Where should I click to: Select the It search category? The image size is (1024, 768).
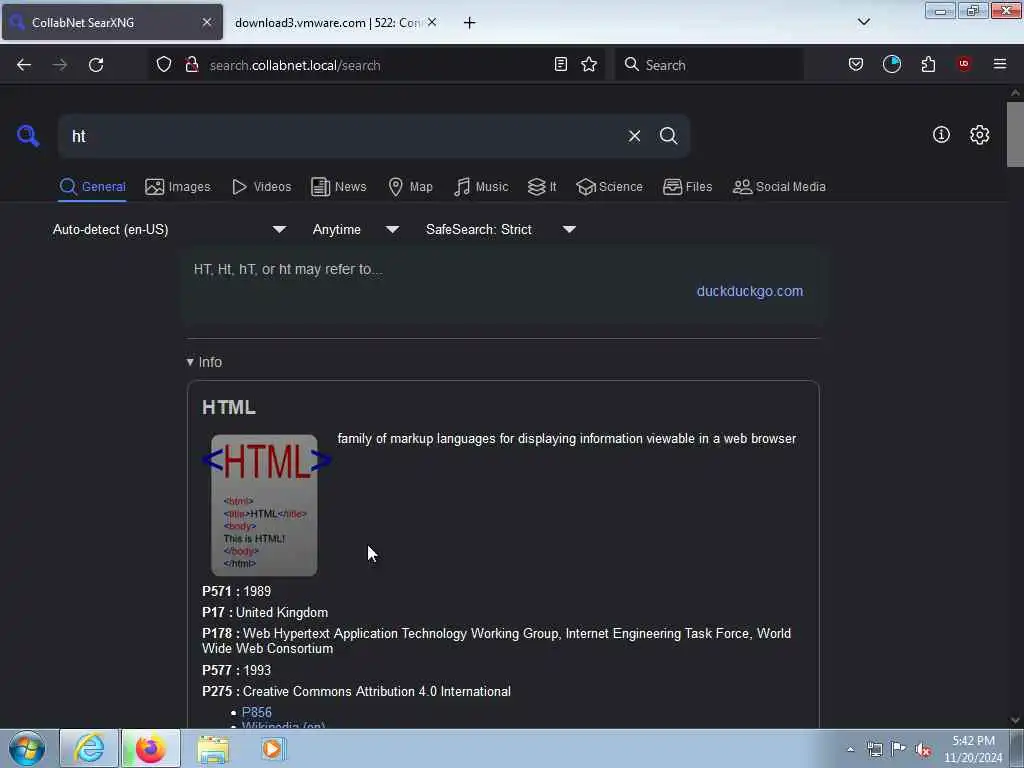542,187
